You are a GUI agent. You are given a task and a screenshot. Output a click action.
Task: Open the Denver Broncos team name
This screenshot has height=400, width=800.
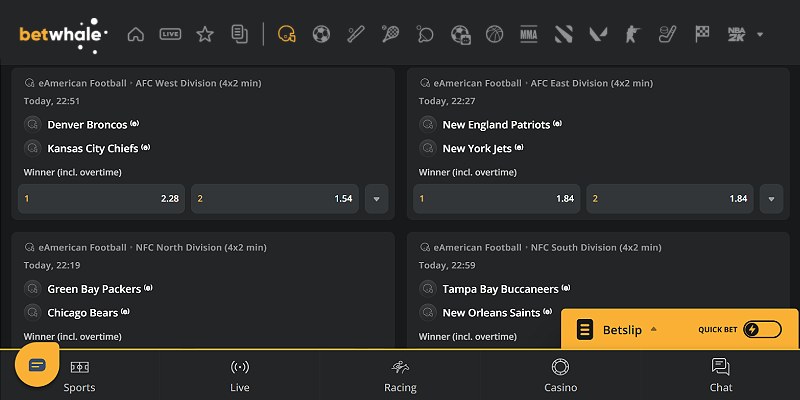(87, 125)
